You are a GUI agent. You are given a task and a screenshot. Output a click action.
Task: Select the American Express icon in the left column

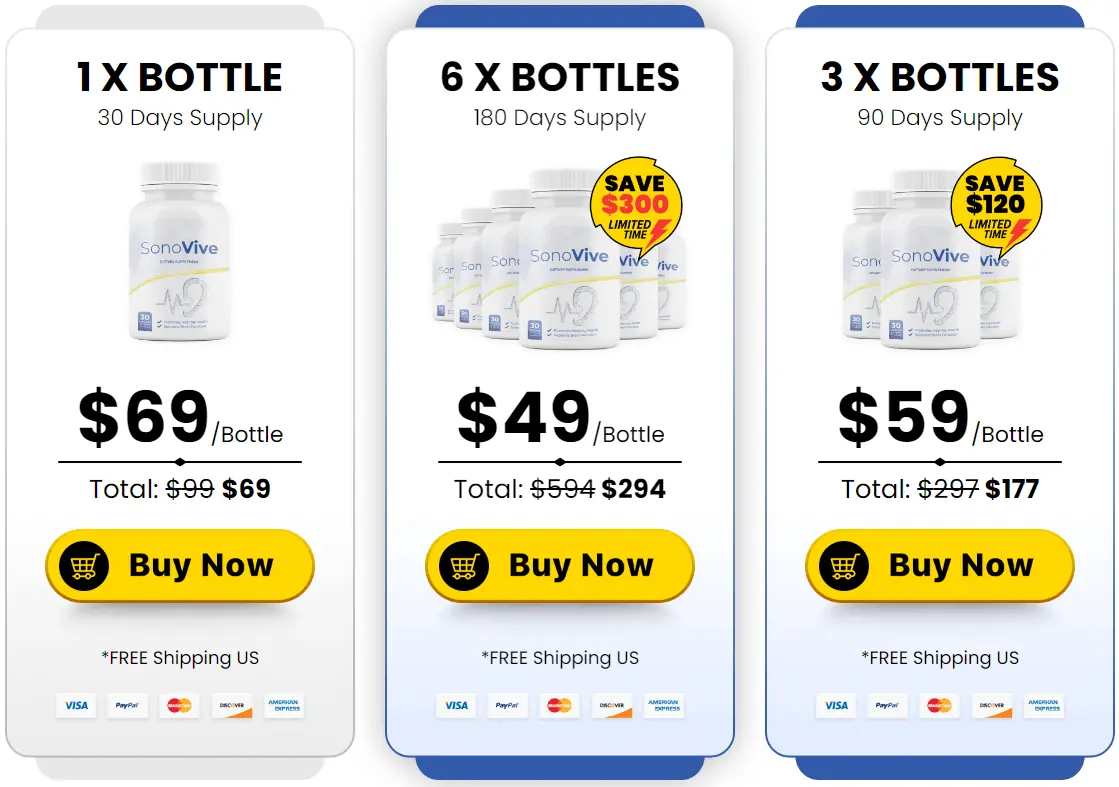284,705
